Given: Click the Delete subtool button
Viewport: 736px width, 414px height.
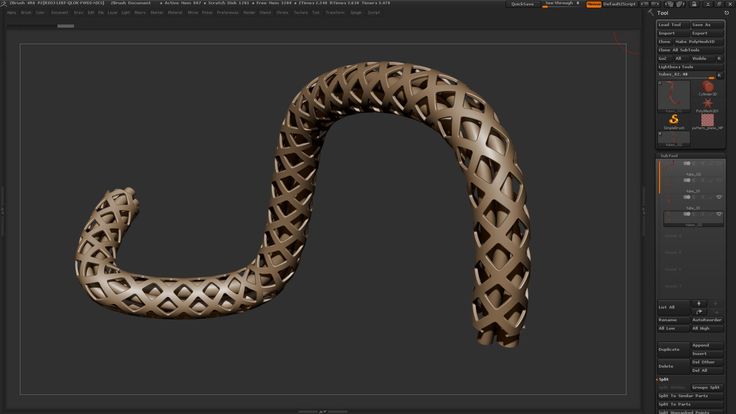Looking at the screenshot, I should click(673, 367).
